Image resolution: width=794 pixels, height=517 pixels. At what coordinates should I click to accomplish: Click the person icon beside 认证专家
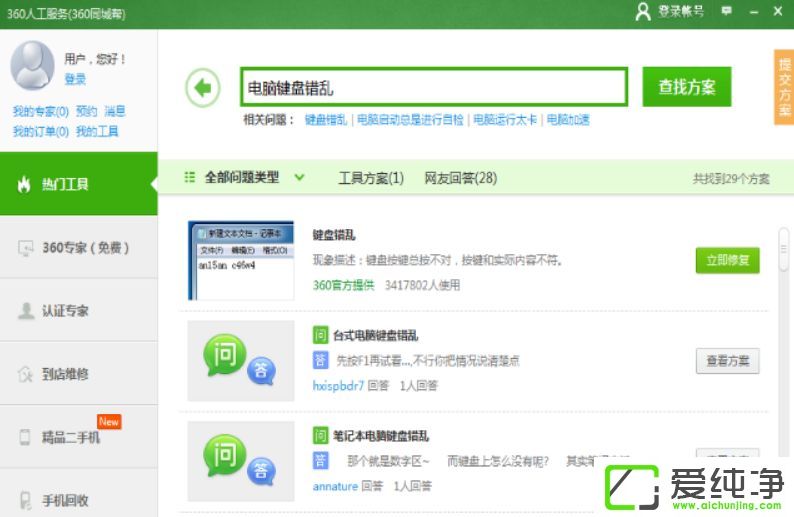(x=25, y=310)
